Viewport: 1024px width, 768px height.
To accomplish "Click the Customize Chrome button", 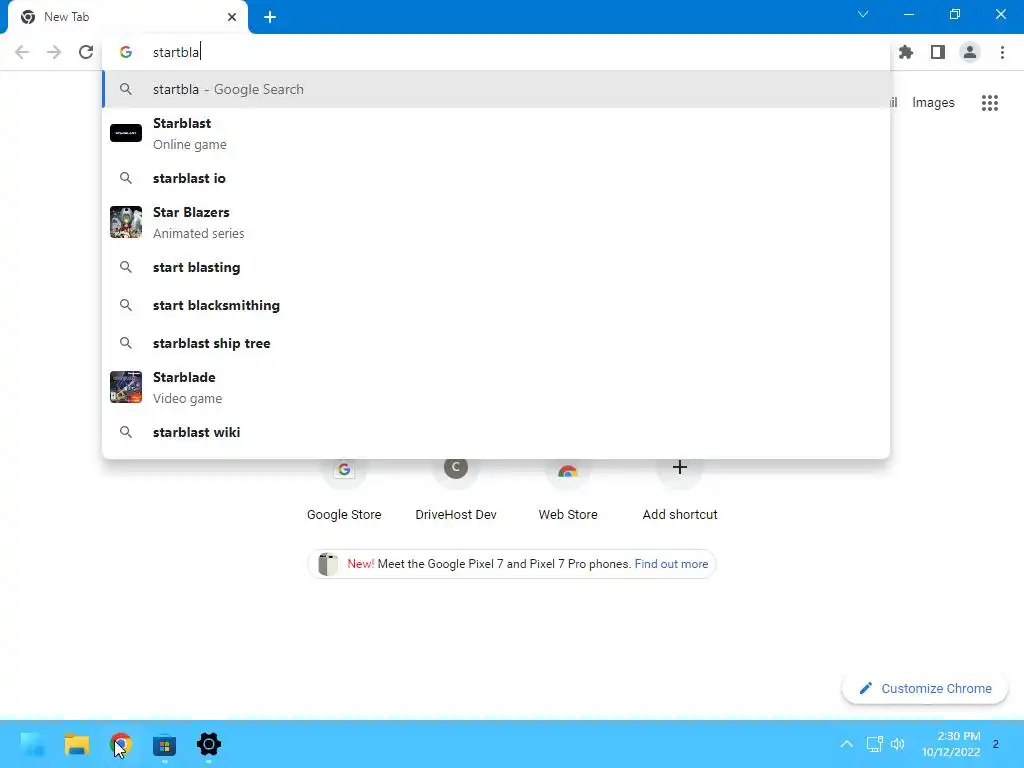I will pos(925,688).
